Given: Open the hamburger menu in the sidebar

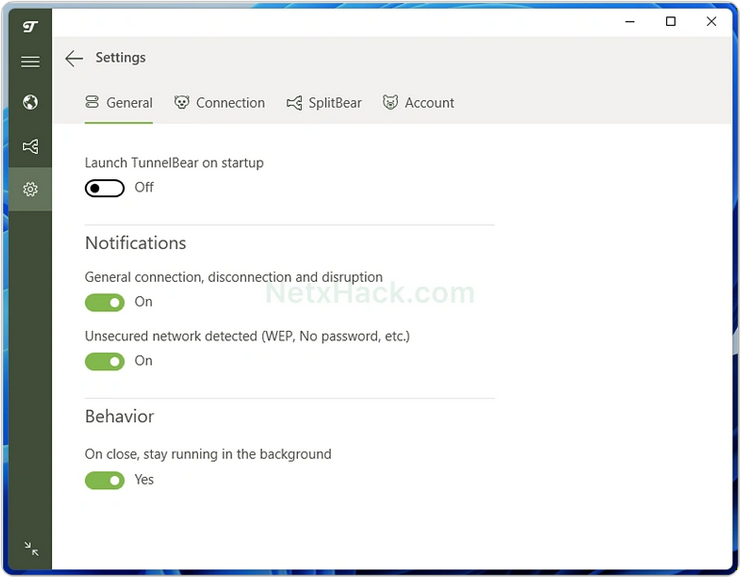Looking at the screenshot, I should [30, 62].
